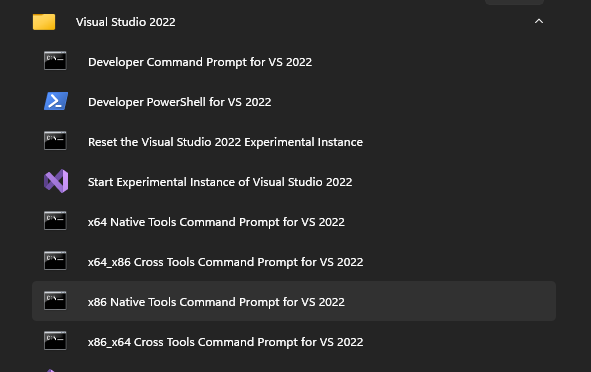
Task: Select highlighted x86 Native Tools Command Prompt
Action: 294,301
